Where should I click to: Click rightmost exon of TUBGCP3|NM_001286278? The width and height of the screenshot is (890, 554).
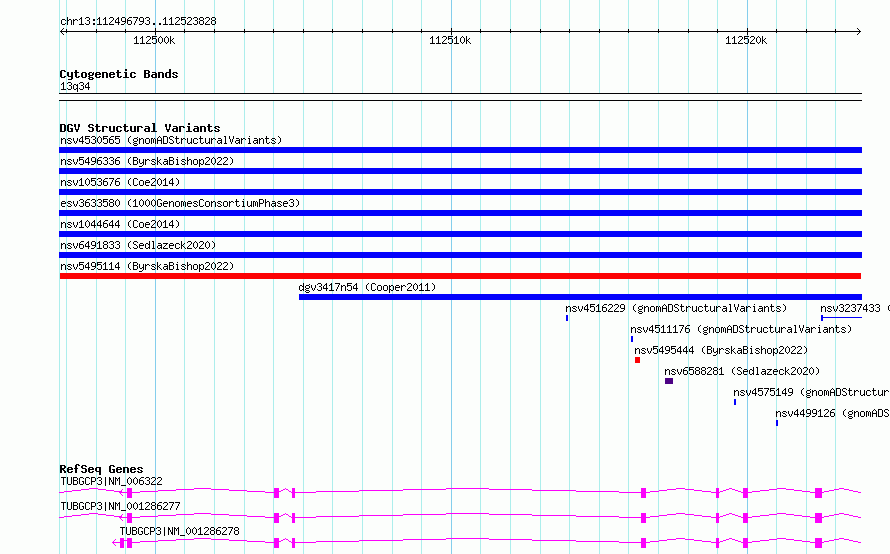click(x=818, y=543)
